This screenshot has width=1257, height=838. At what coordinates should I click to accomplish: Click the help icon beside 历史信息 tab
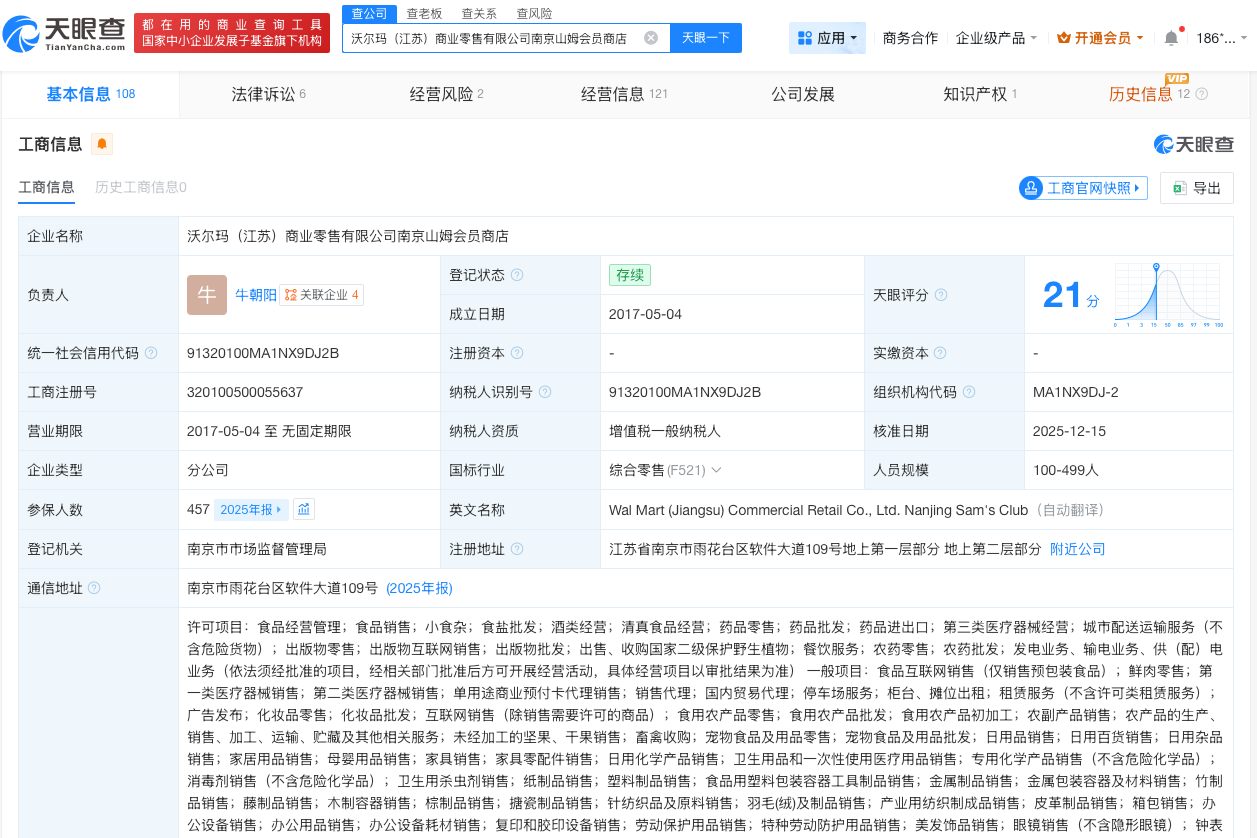1202,94
